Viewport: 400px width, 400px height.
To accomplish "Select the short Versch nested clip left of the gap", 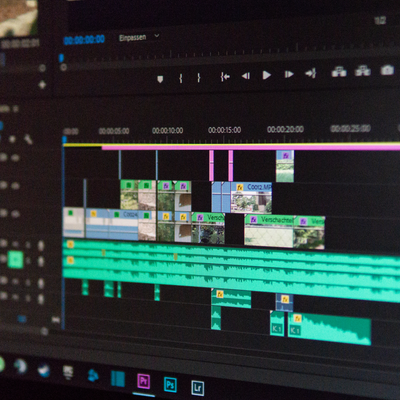I will coord(208,228).
